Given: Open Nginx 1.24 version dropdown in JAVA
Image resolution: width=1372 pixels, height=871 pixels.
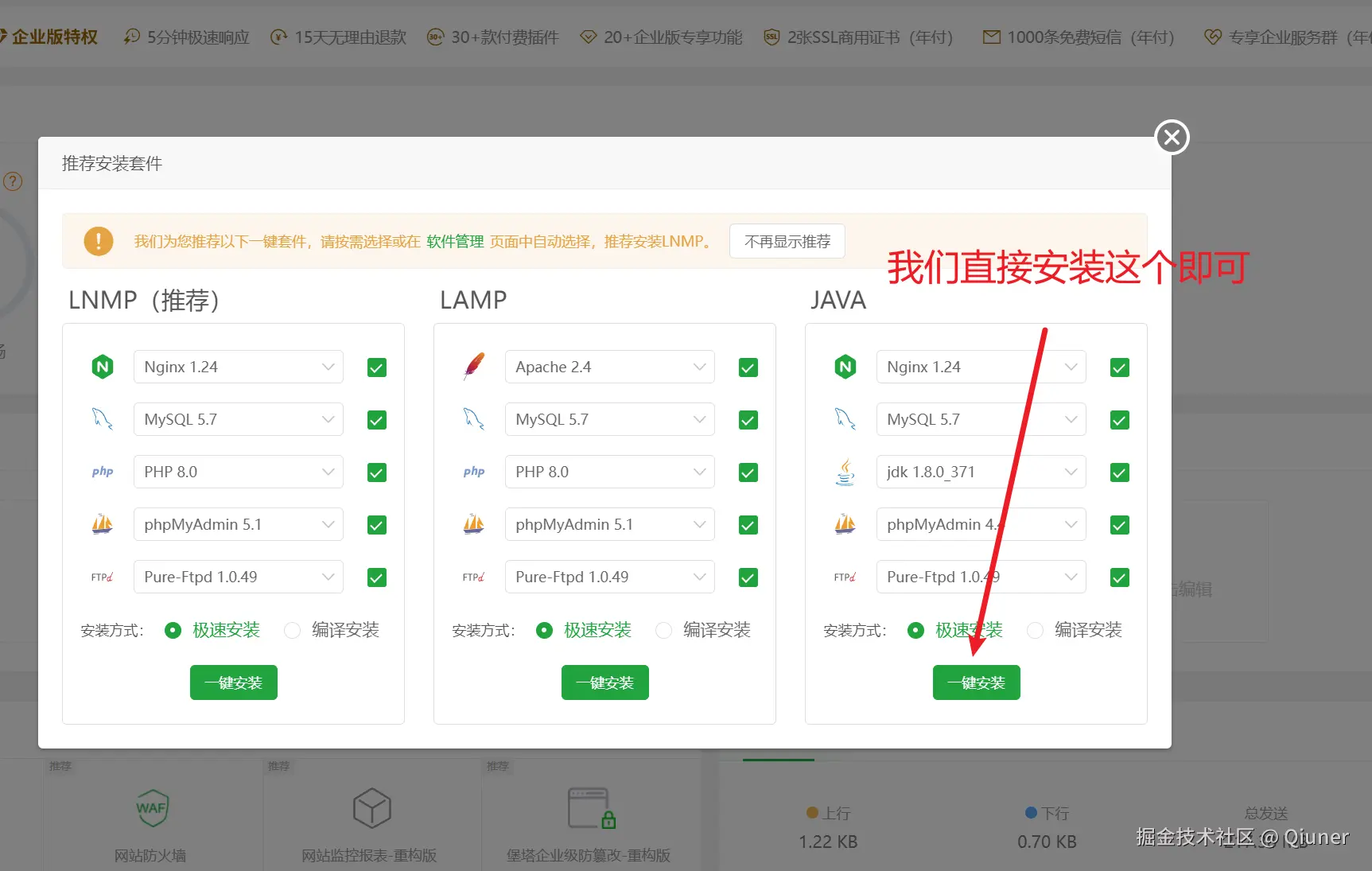Looking at the screenshot, I should [x=981, y=367].
